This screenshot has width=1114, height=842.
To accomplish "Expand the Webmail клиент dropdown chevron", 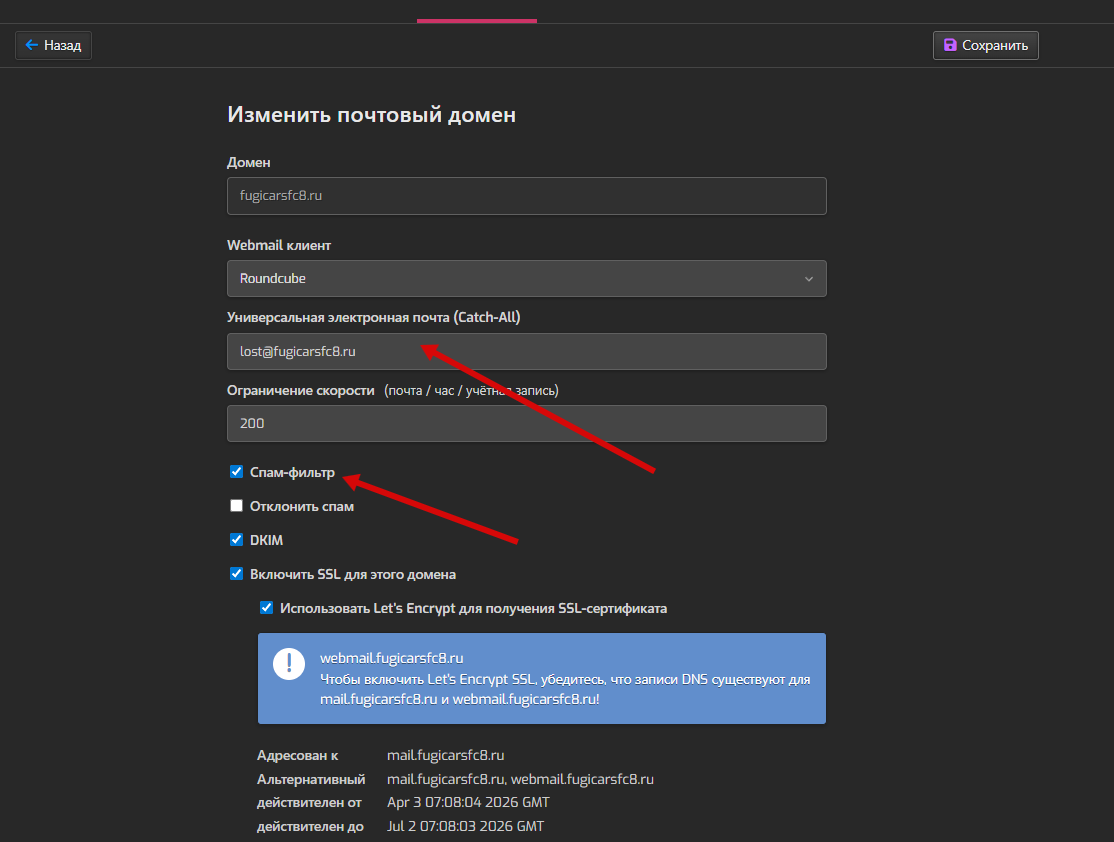I will coord(809,279).
